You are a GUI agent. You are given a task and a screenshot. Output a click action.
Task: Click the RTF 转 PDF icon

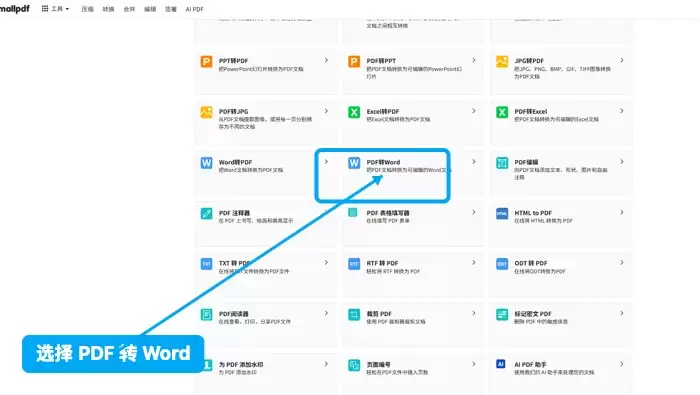(x=354, y=264)
